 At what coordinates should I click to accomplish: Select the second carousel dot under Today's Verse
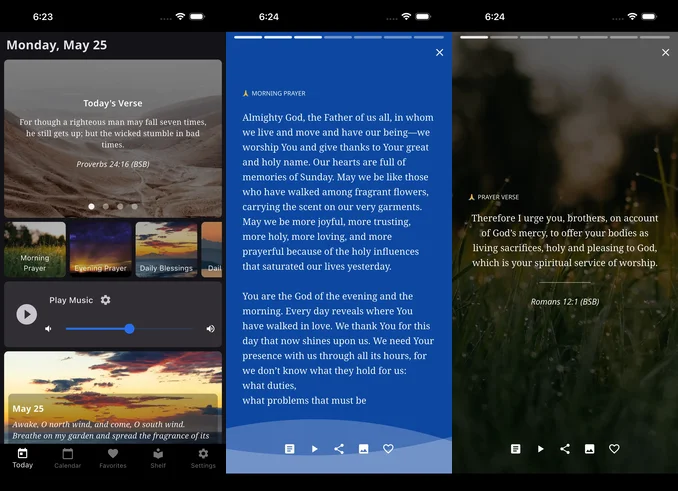pos(106,207)
